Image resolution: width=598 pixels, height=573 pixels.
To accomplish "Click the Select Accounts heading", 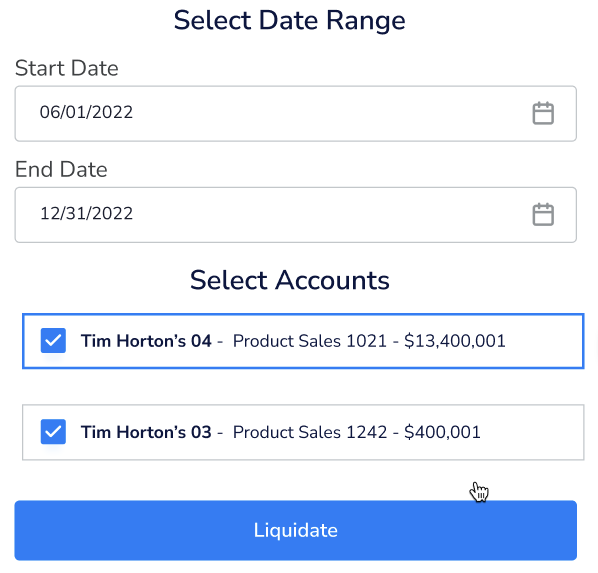I will 290,280.
